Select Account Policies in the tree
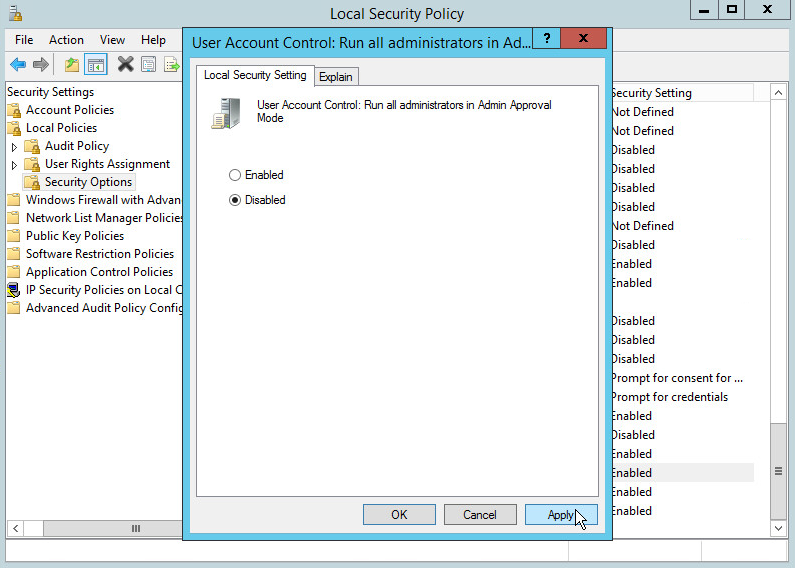 [x=69, y=110]
